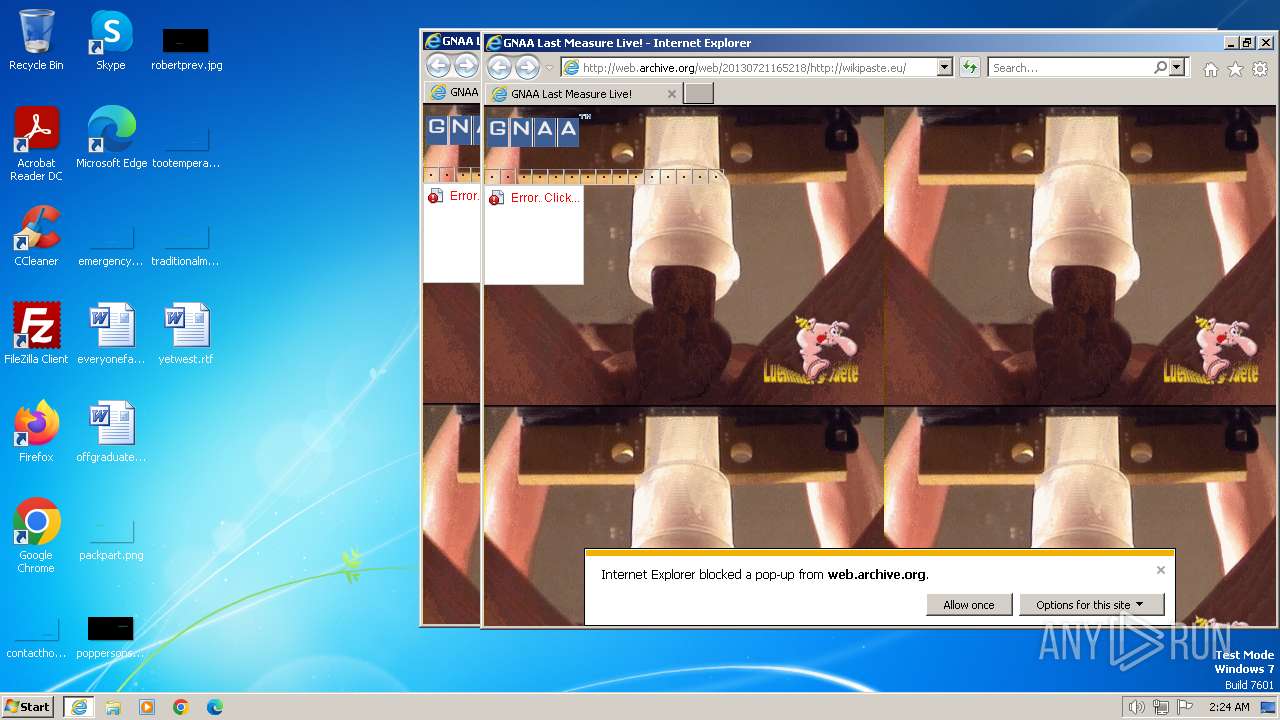Viewport: 1280px width, 720px height.
Task: Close the GNAA Last Measure Live! tab
Action: click(x=672, y=94)
